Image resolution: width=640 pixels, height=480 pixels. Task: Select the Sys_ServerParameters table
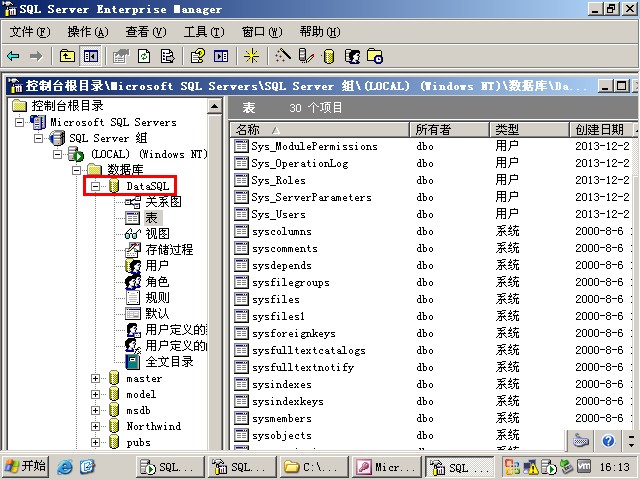[311, 198]
